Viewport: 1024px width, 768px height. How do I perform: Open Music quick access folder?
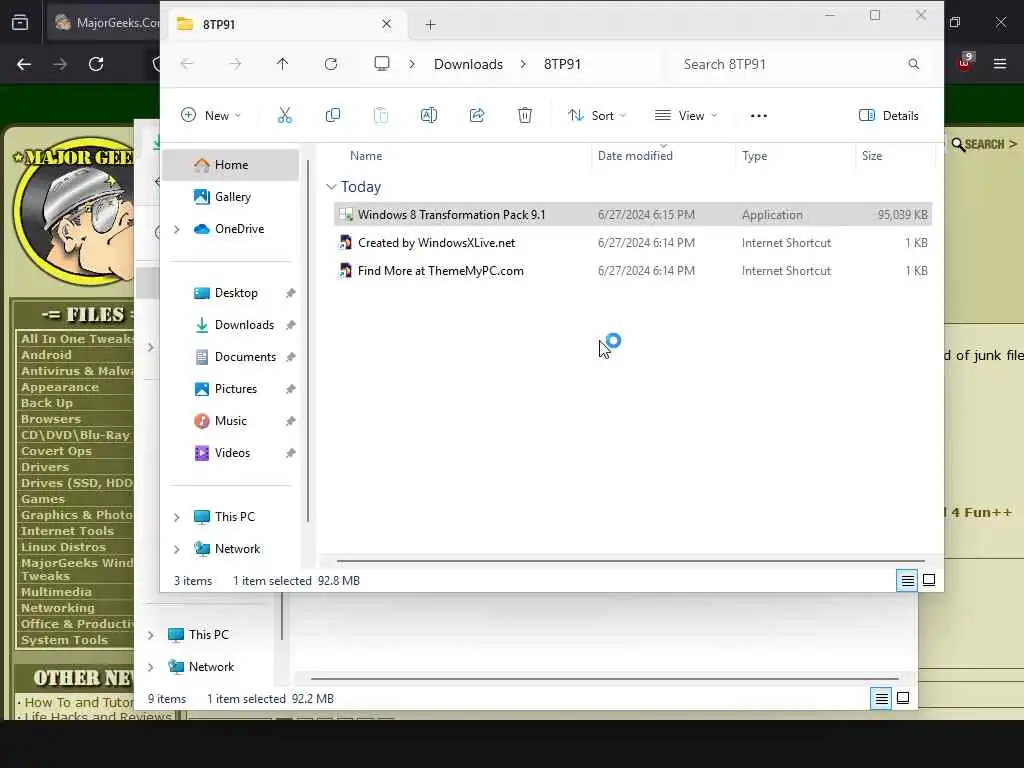click(230, 421)
